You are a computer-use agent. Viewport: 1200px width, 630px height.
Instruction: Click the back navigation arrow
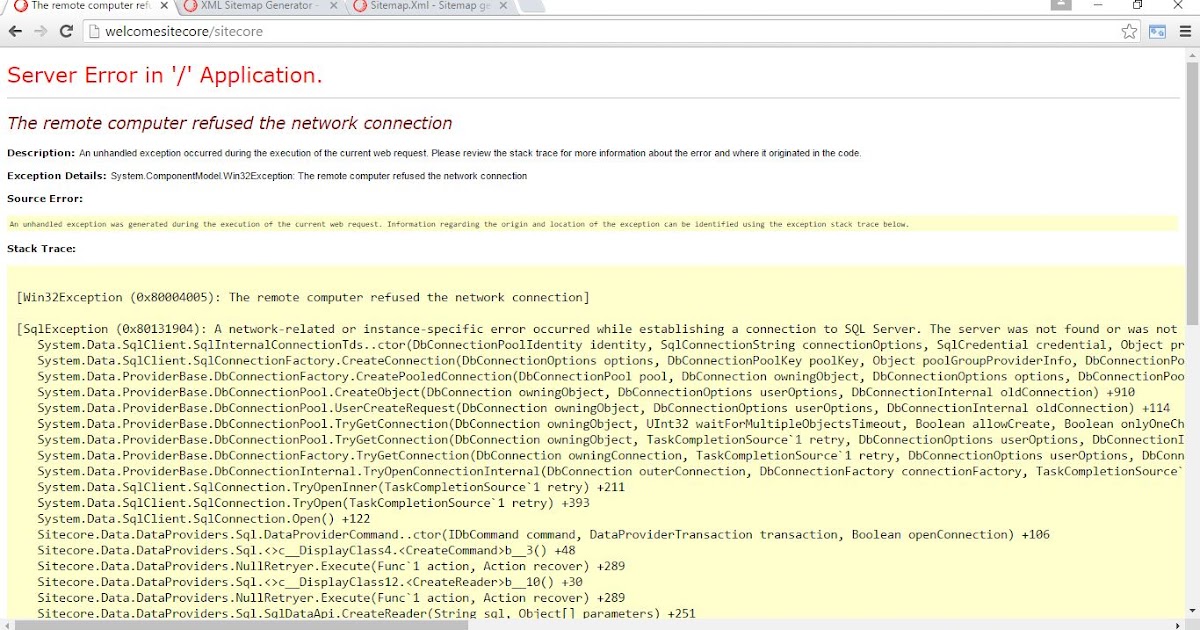tap(15, 31)
